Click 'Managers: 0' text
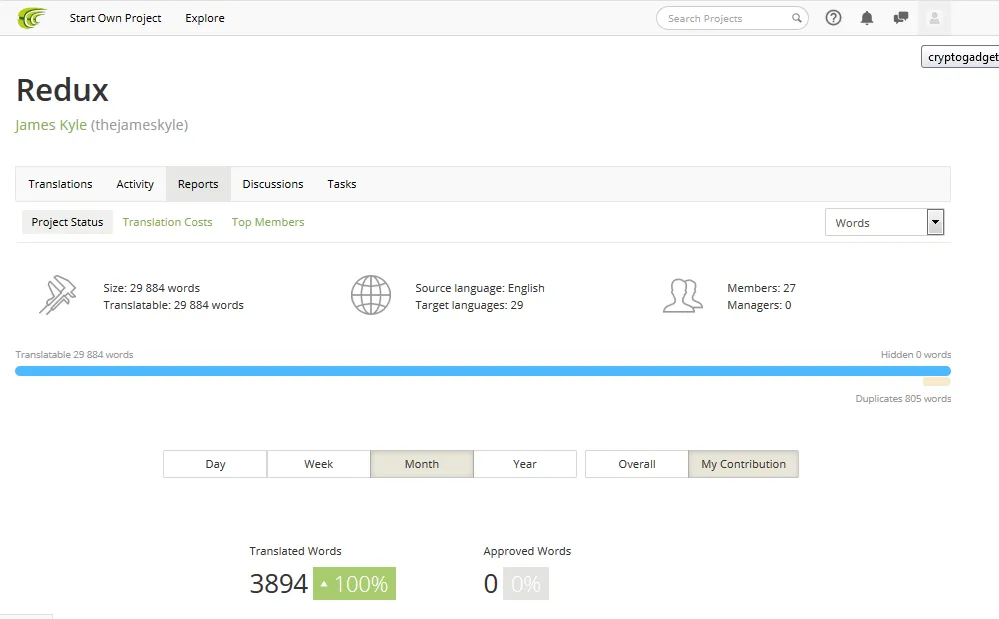Screen dimensions: 999x619 tap(759, 306)
